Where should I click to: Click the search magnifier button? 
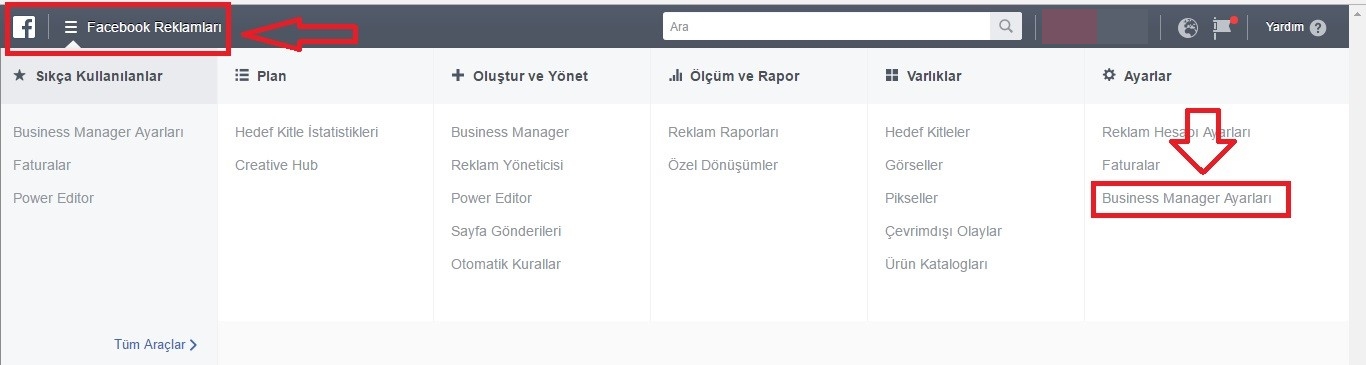coord(1006,27)
